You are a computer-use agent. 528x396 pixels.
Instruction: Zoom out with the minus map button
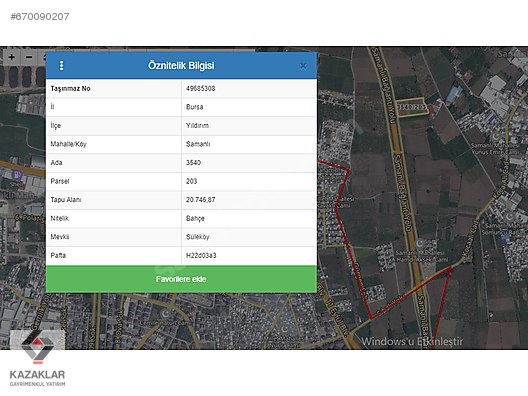pos(29,57)
